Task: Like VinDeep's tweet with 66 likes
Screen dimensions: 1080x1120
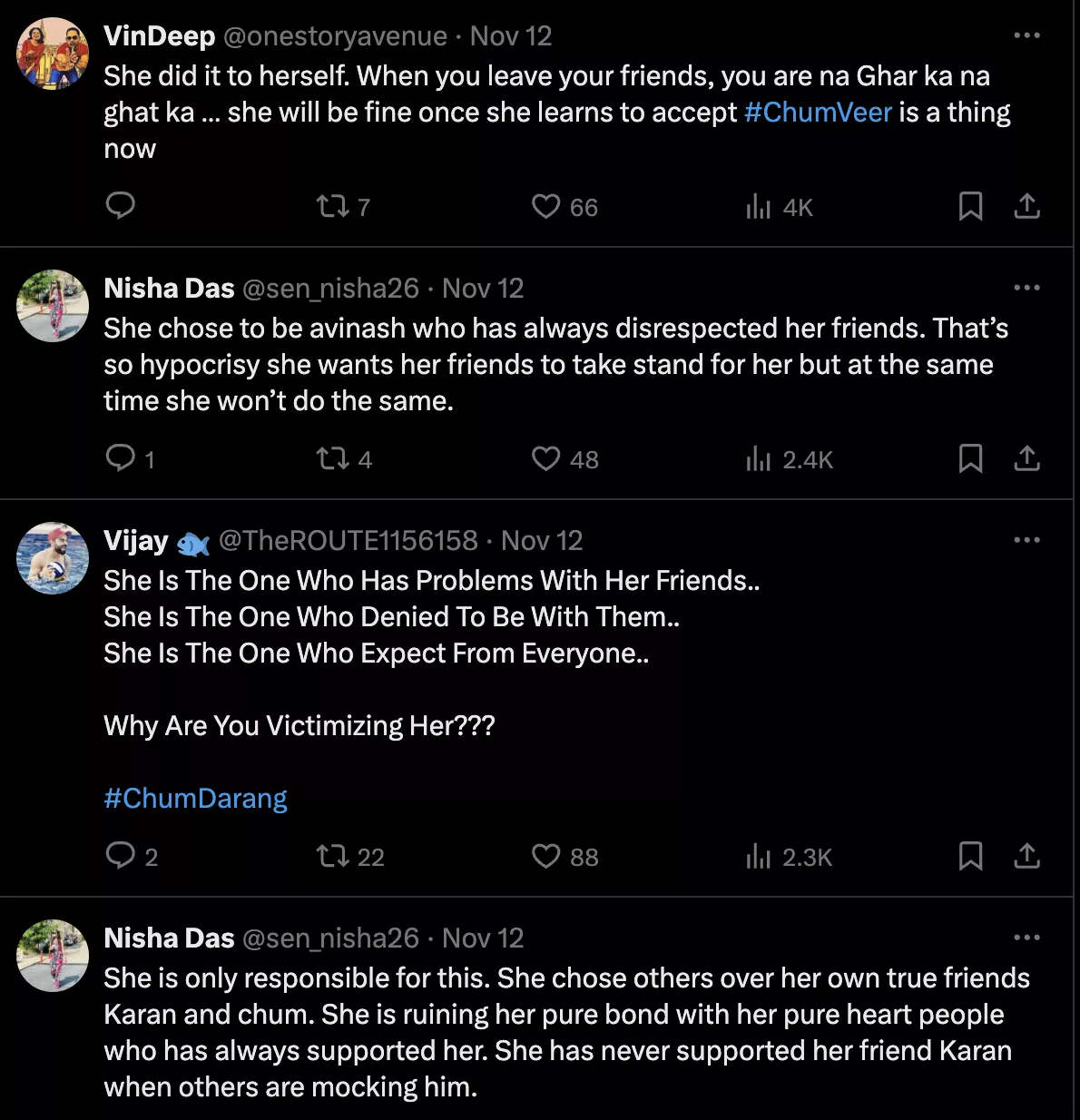Action: 545,207
